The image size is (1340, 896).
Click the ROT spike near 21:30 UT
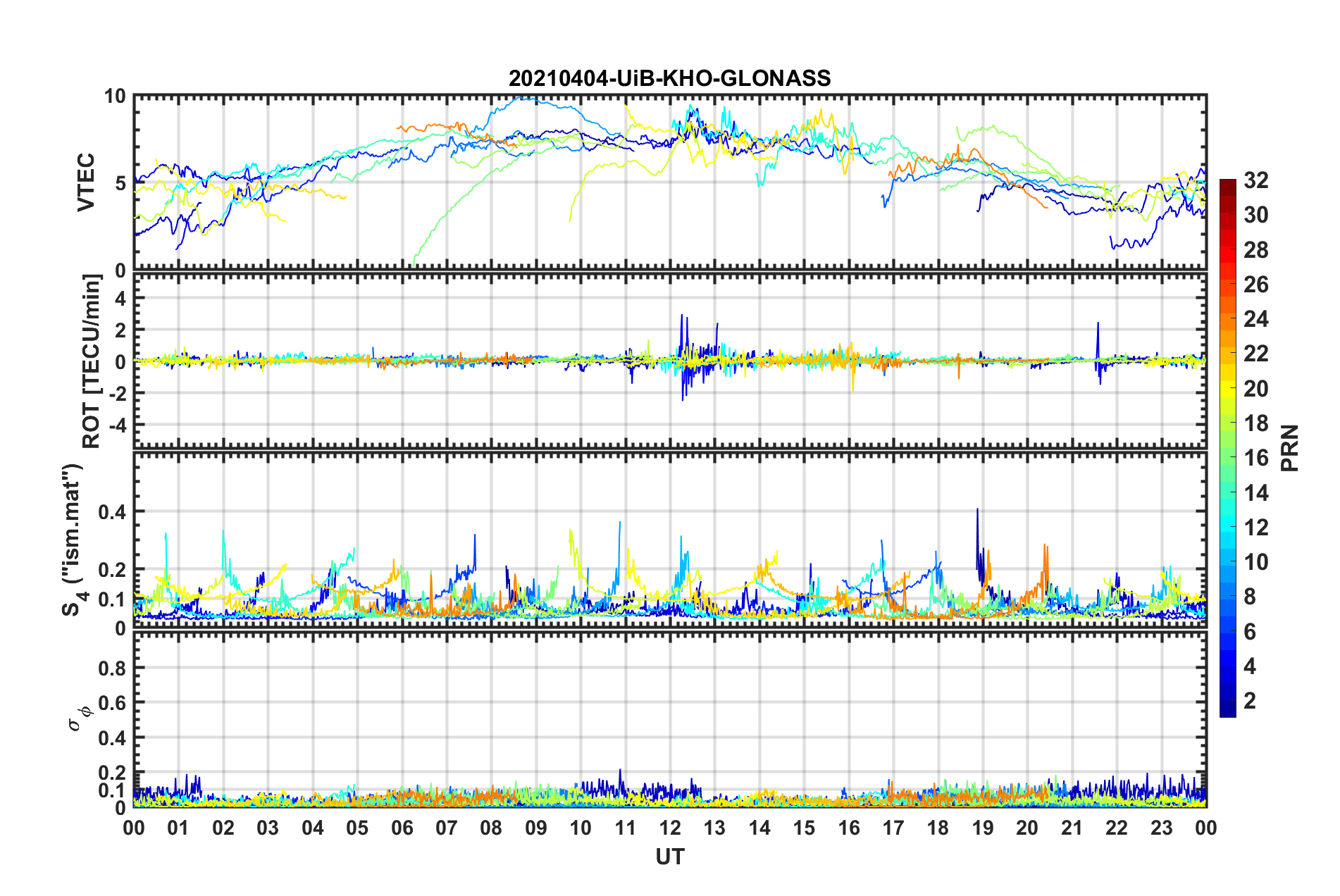click(1098, 352)
